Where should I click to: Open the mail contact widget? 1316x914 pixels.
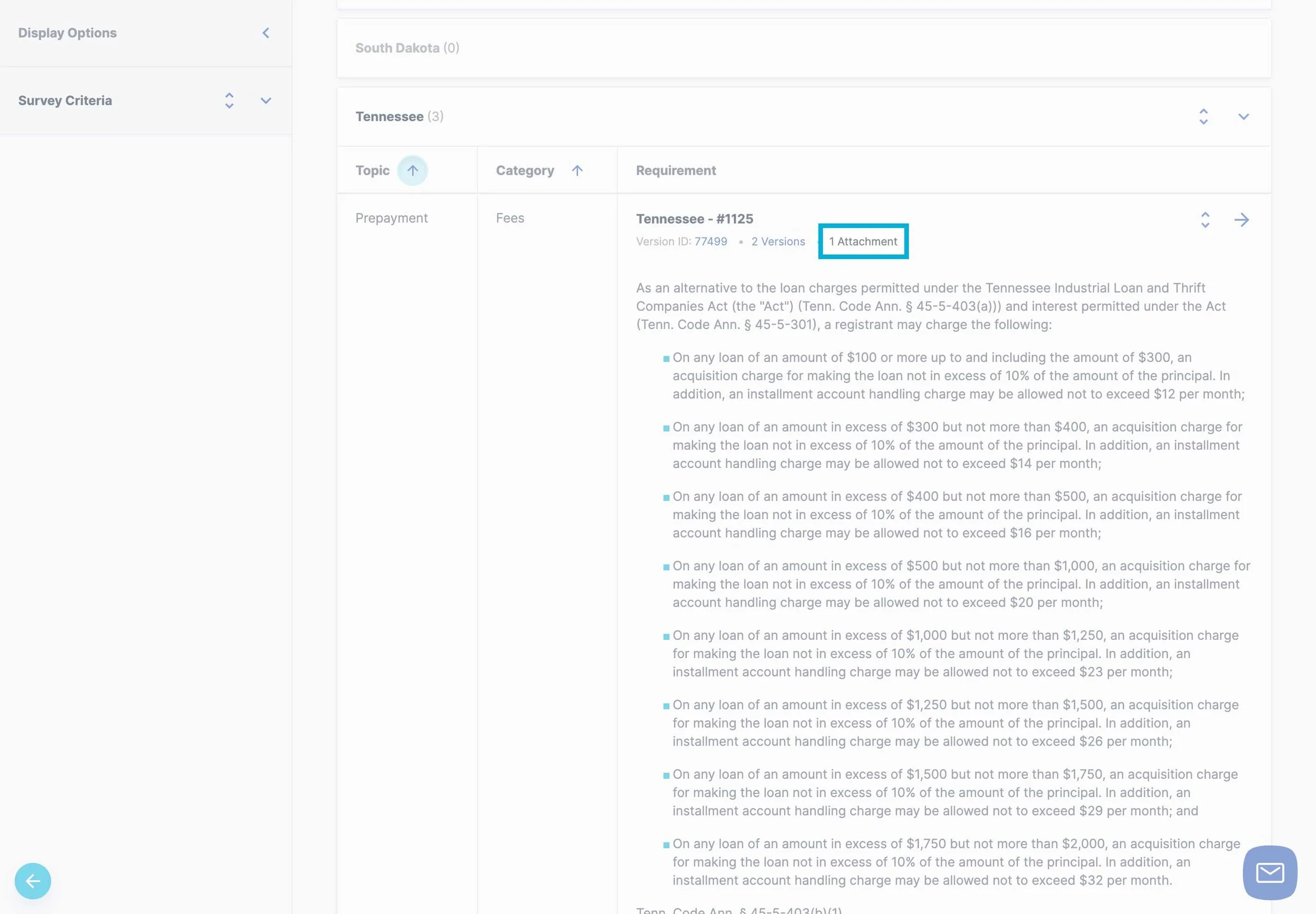(x=1270, y=873)
